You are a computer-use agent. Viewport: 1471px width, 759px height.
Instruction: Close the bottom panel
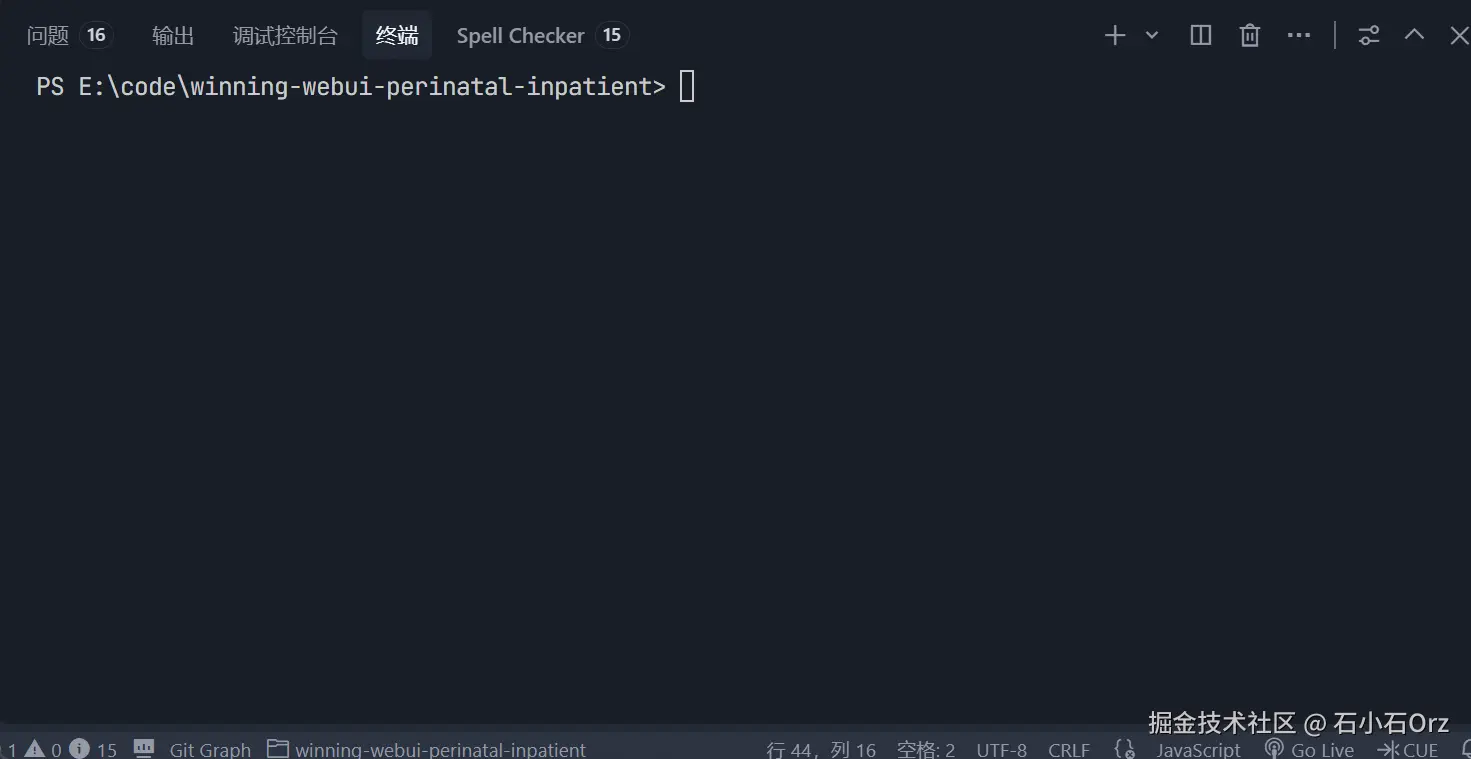coord(1459,36)
